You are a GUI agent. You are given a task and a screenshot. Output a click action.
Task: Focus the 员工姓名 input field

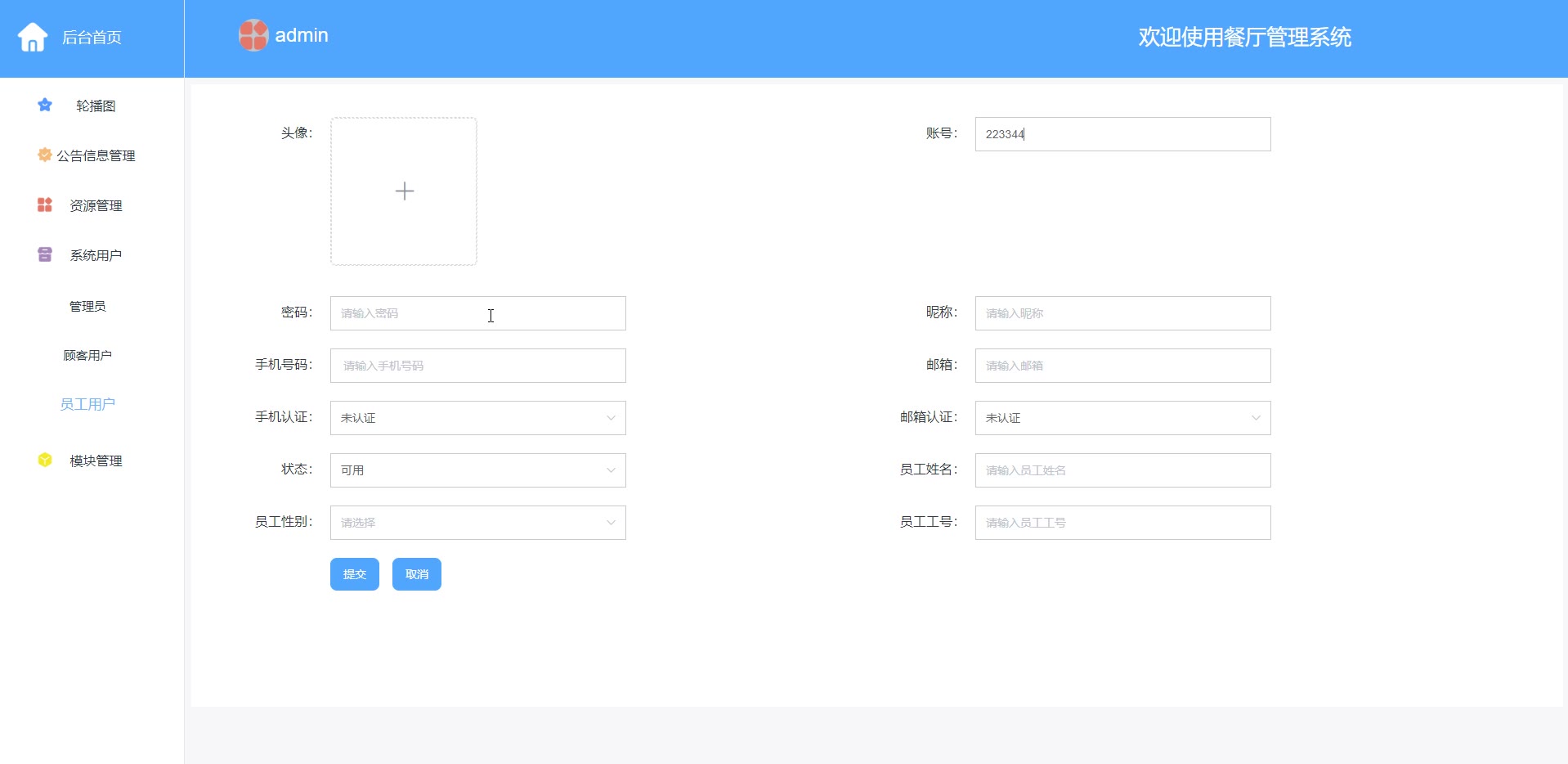(1123, 470)
